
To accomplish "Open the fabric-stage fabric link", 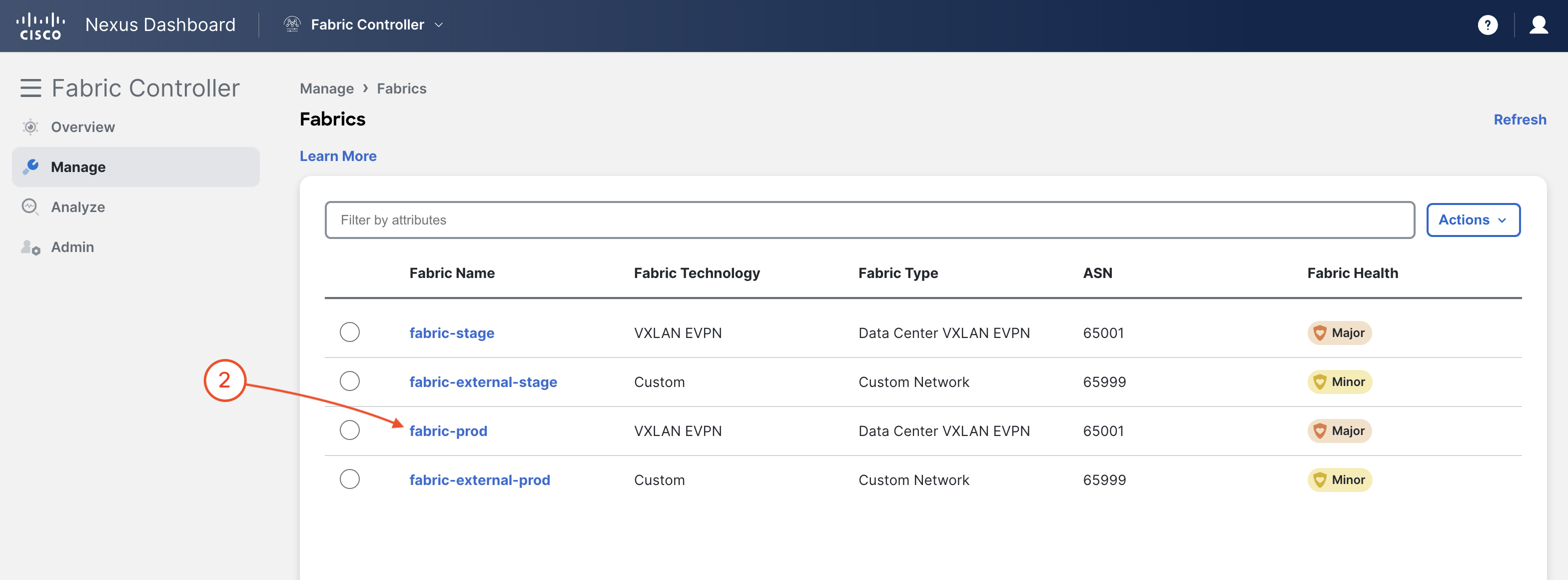I will [x=452, y=332].
